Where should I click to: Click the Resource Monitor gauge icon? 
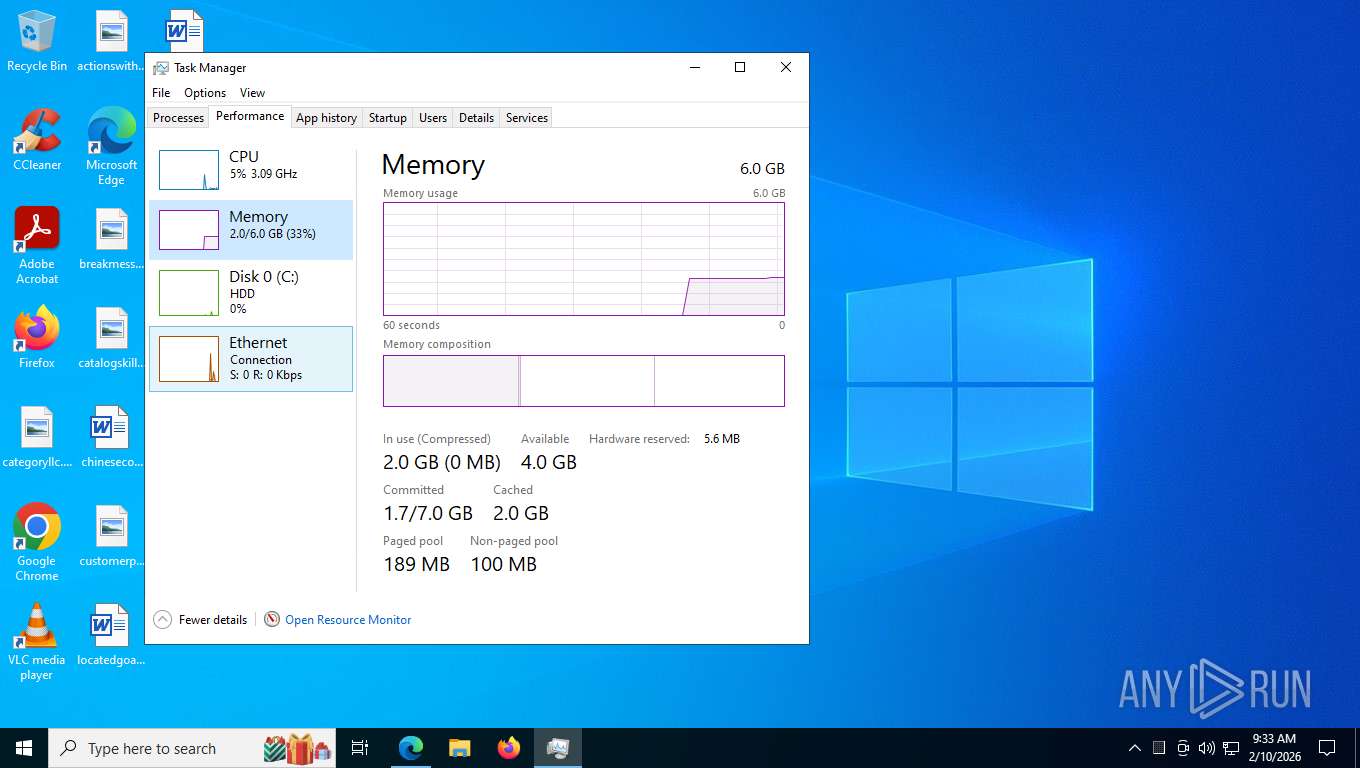[x=272, y=620]
